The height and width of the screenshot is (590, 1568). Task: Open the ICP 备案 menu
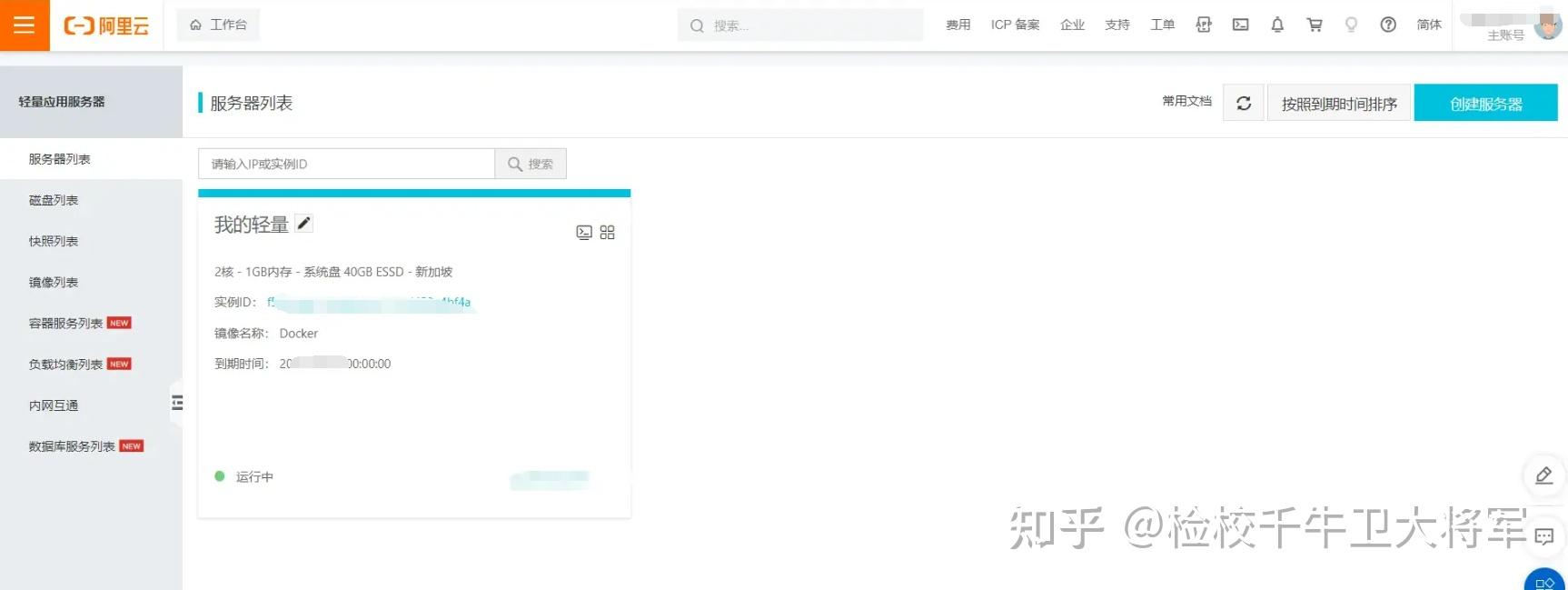click(x=1015, y=25)
